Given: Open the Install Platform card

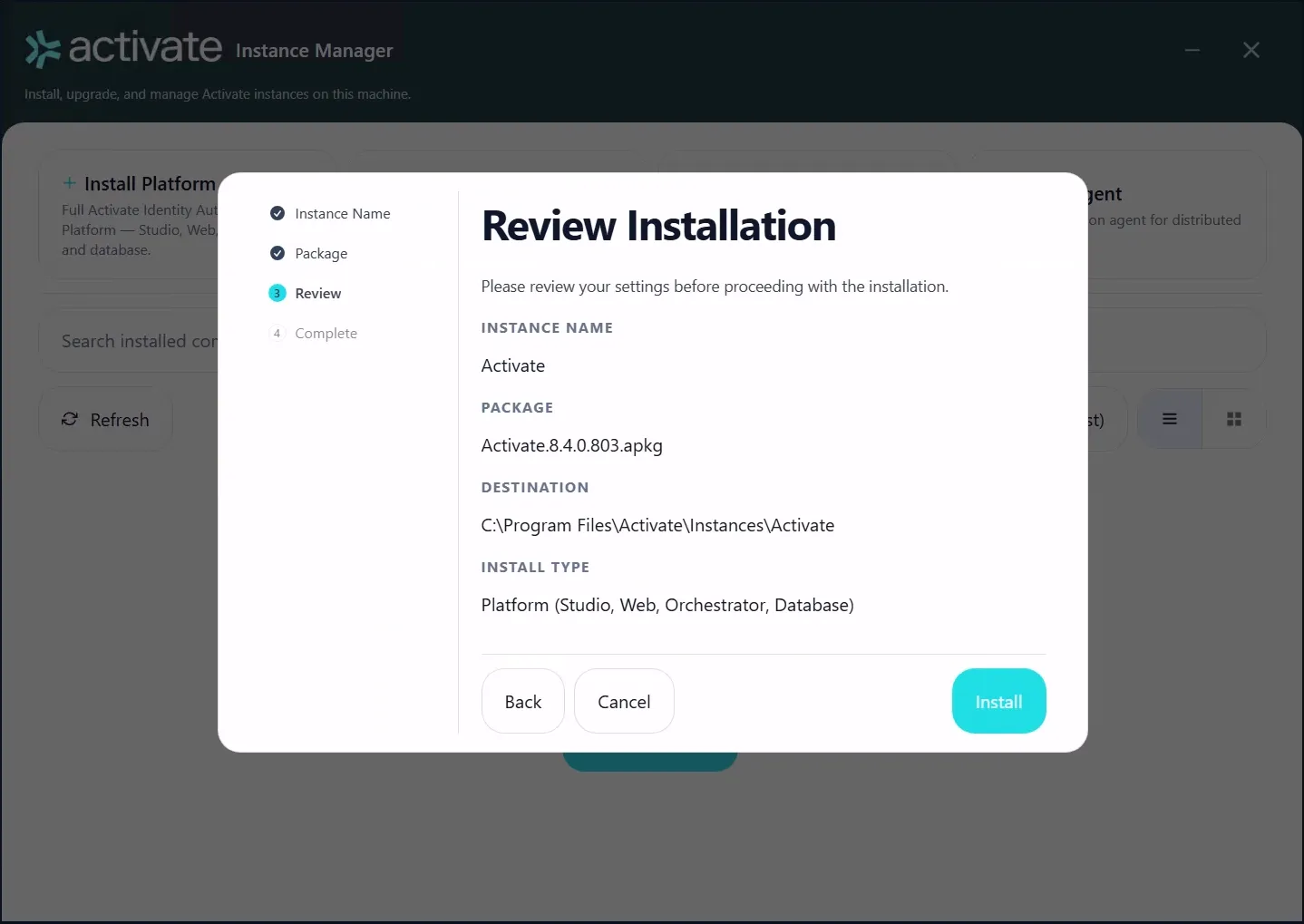Looking at the screenshot, I should pyautogui.click(x=129, y=215).
